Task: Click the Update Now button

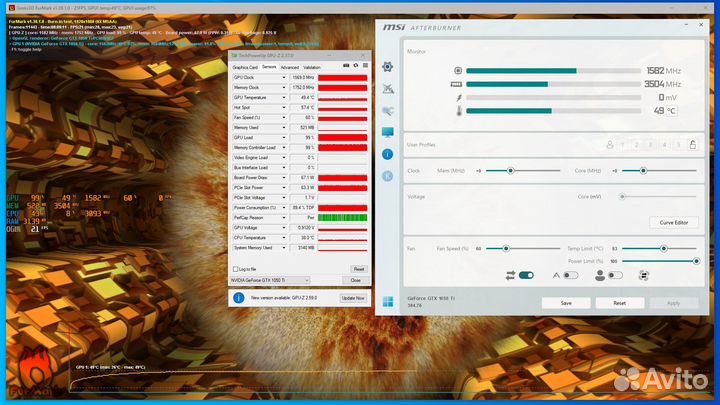Action: coord(353,298)
